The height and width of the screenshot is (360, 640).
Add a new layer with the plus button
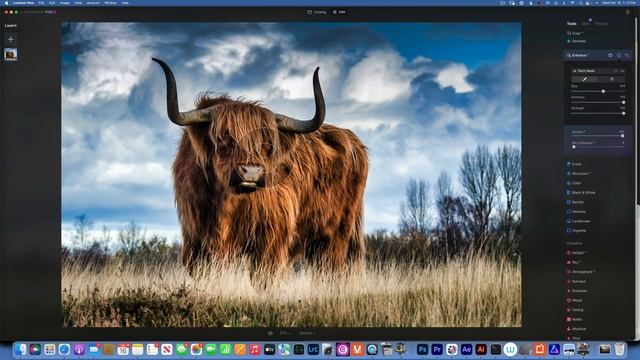pos(11,39)
